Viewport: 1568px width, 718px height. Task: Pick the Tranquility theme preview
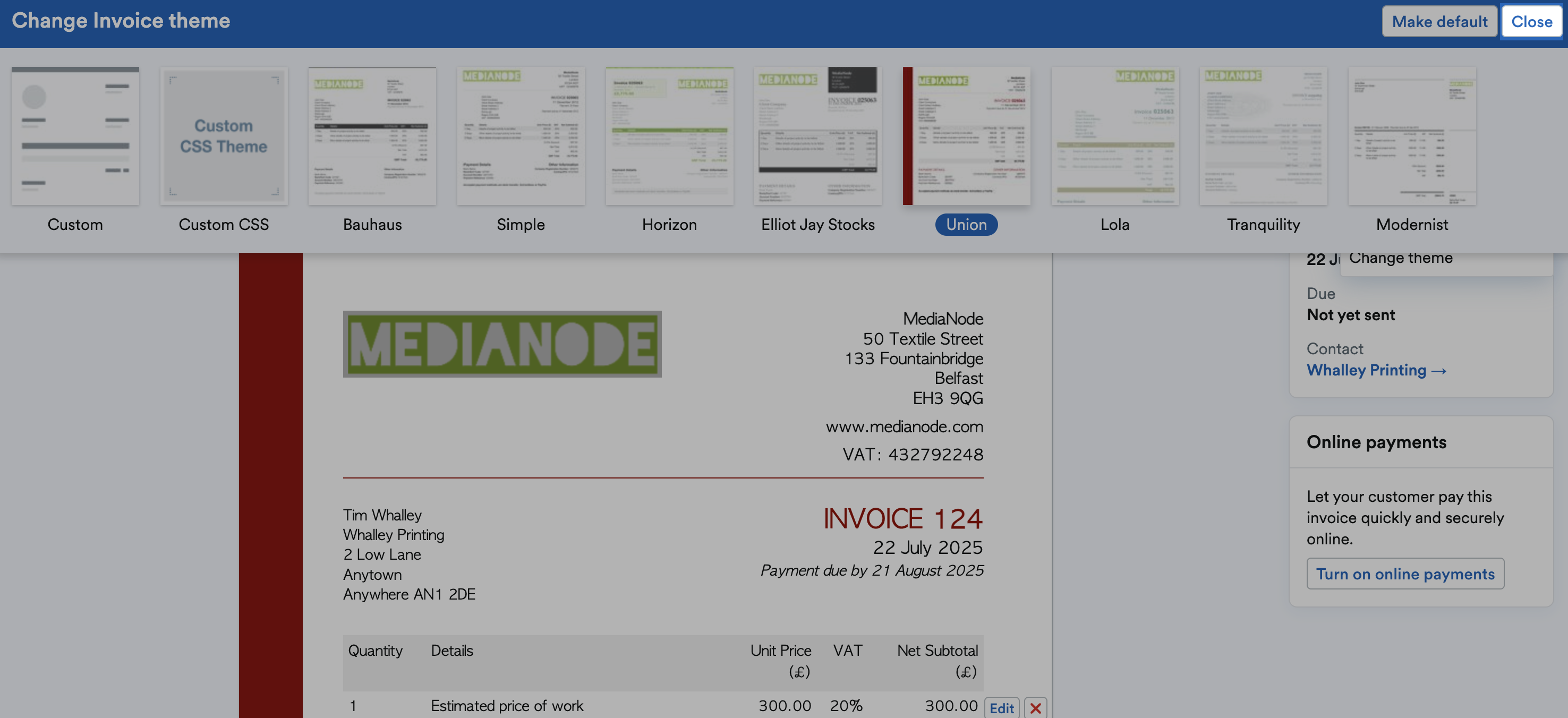(1263, 136)
